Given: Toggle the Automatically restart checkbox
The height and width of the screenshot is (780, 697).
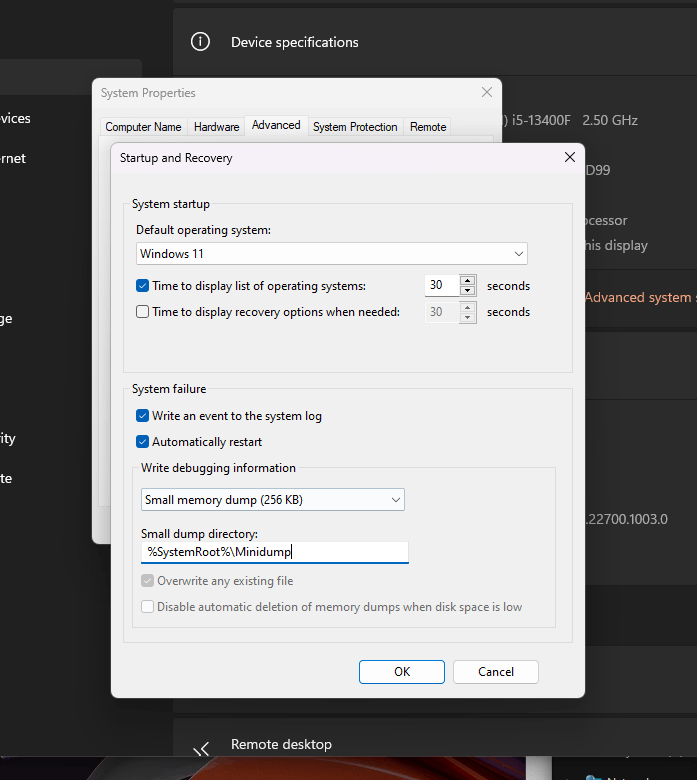Looking at the screenshot, I should click(x=142, y=442).
